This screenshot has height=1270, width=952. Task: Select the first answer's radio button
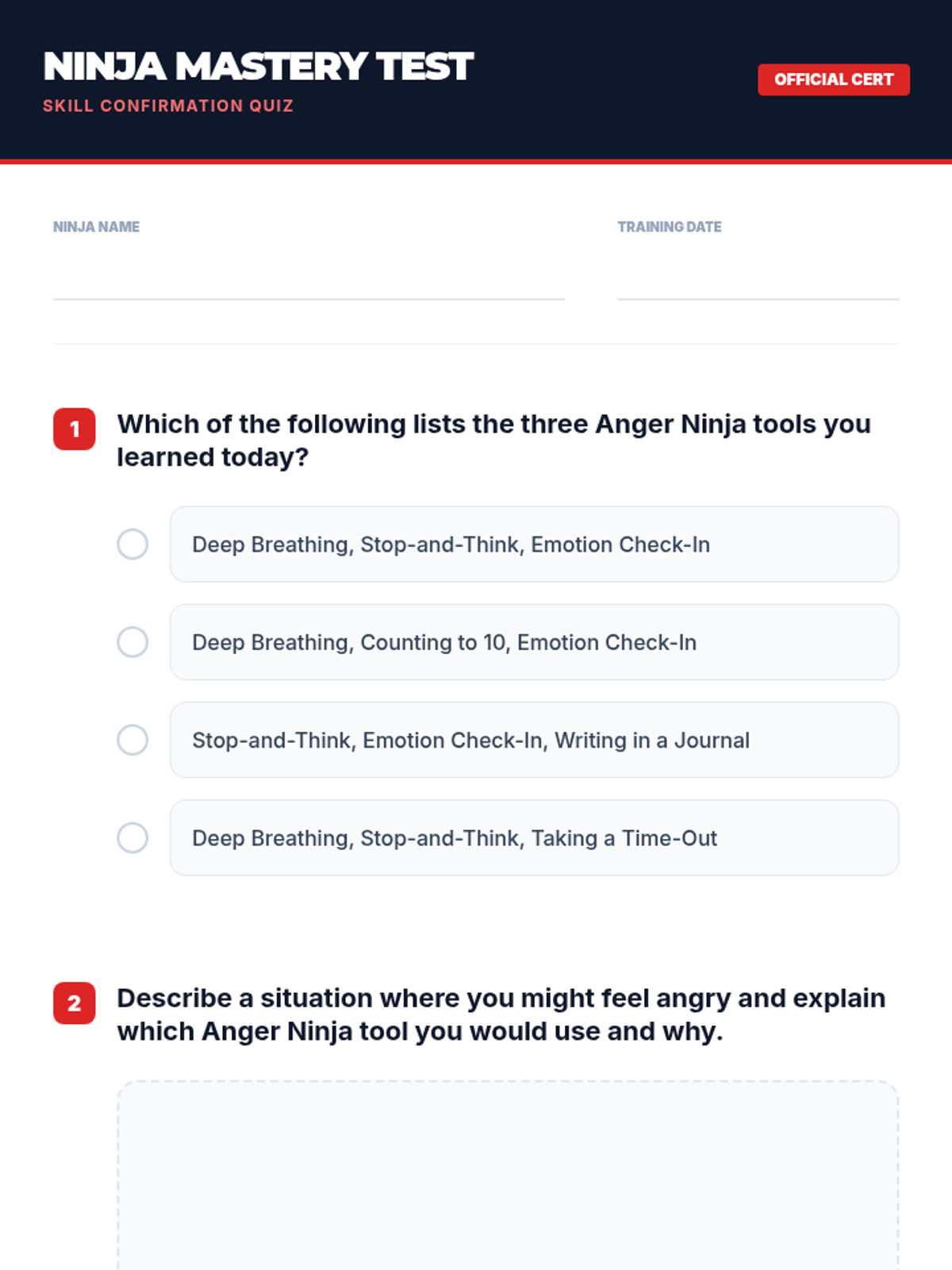click(132, 545)
